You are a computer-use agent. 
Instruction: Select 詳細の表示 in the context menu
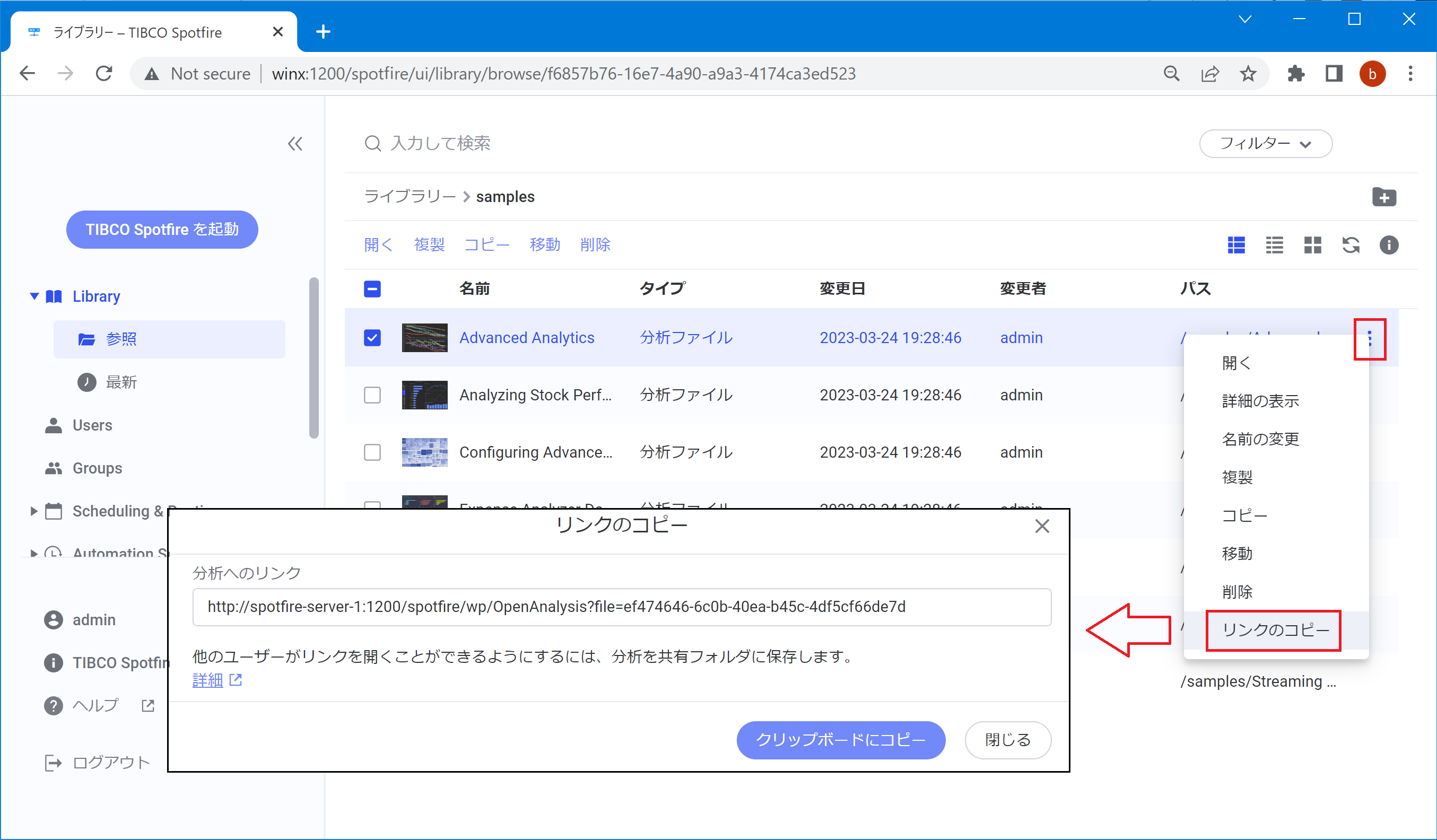(x=1276, y=401)
